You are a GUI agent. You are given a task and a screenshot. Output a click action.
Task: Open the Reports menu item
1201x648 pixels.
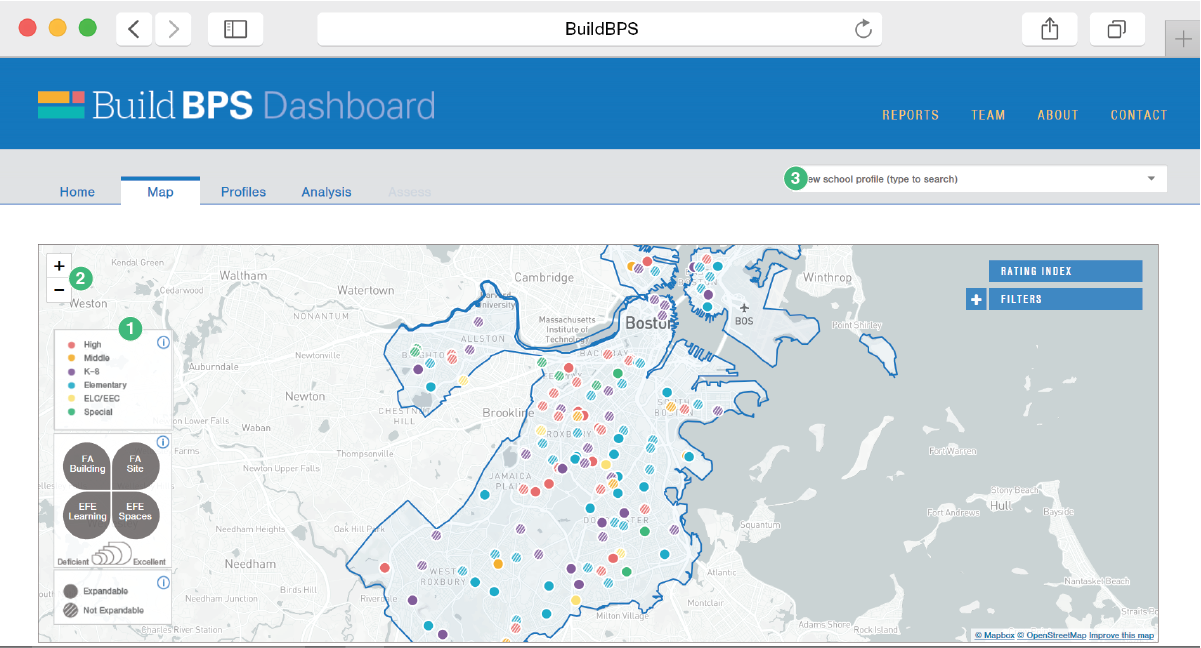pyautogui.click(x=910, y=115)
